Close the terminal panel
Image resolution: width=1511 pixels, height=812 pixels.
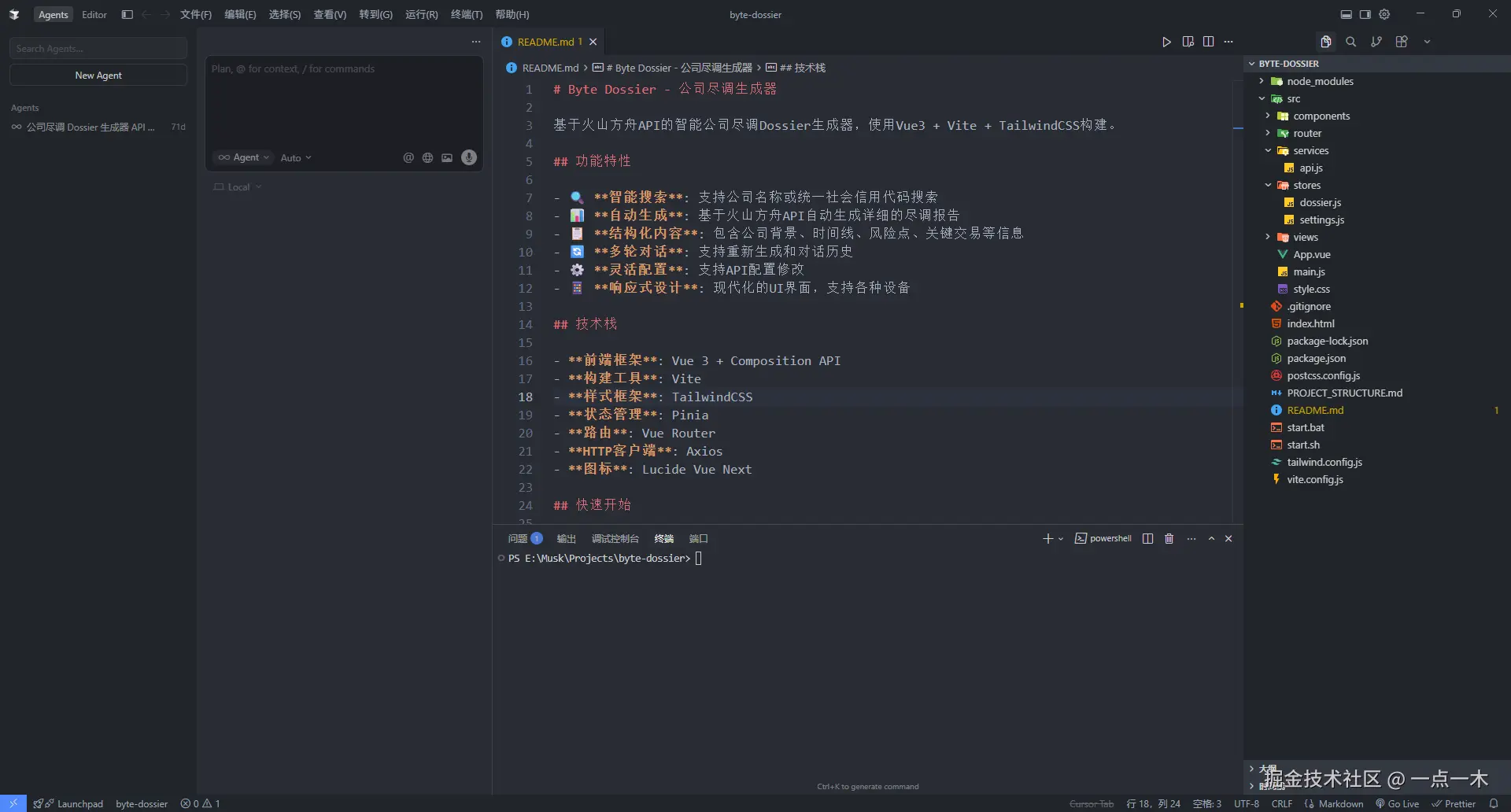click(x=1228, y=539)
